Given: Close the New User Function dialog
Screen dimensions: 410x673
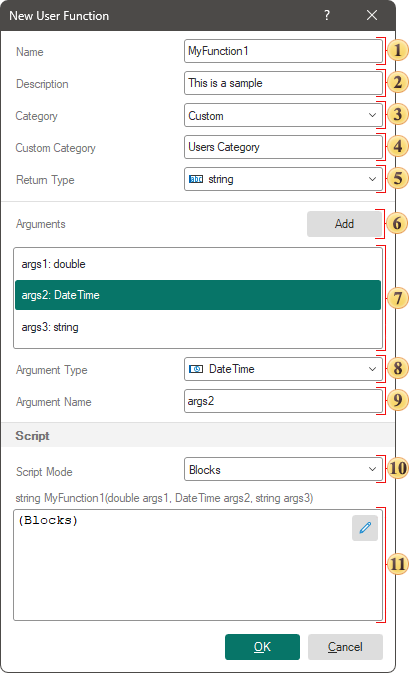Looking at the screenshot, I should point(372,15).
